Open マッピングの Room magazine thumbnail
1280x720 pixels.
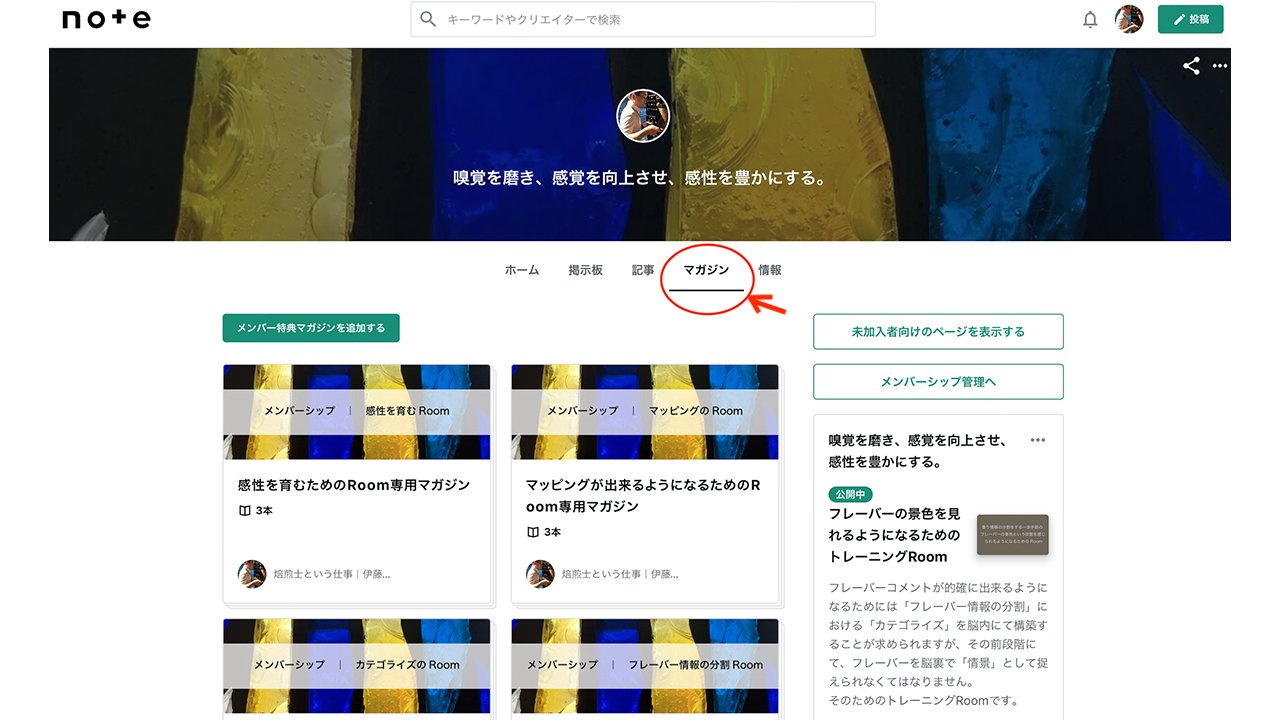(x=645, y=412)
